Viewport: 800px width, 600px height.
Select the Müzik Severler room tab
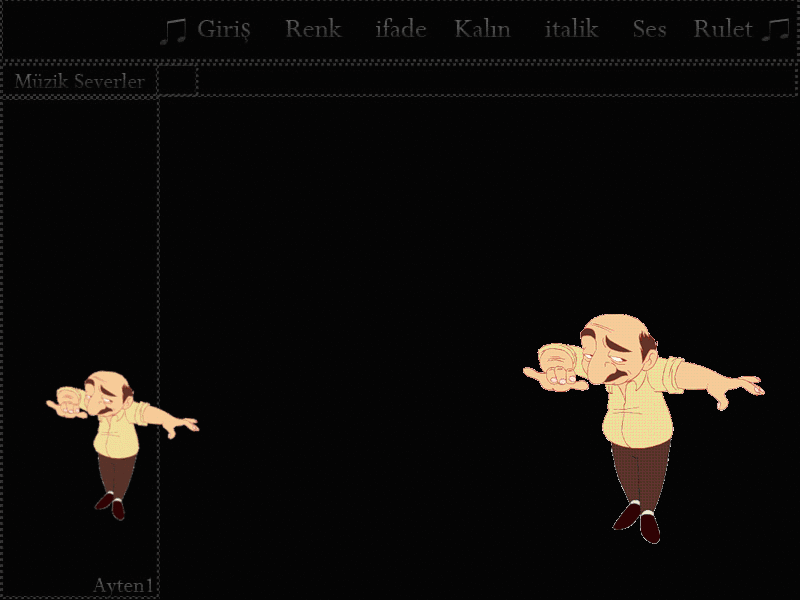[x=79, y=81]
